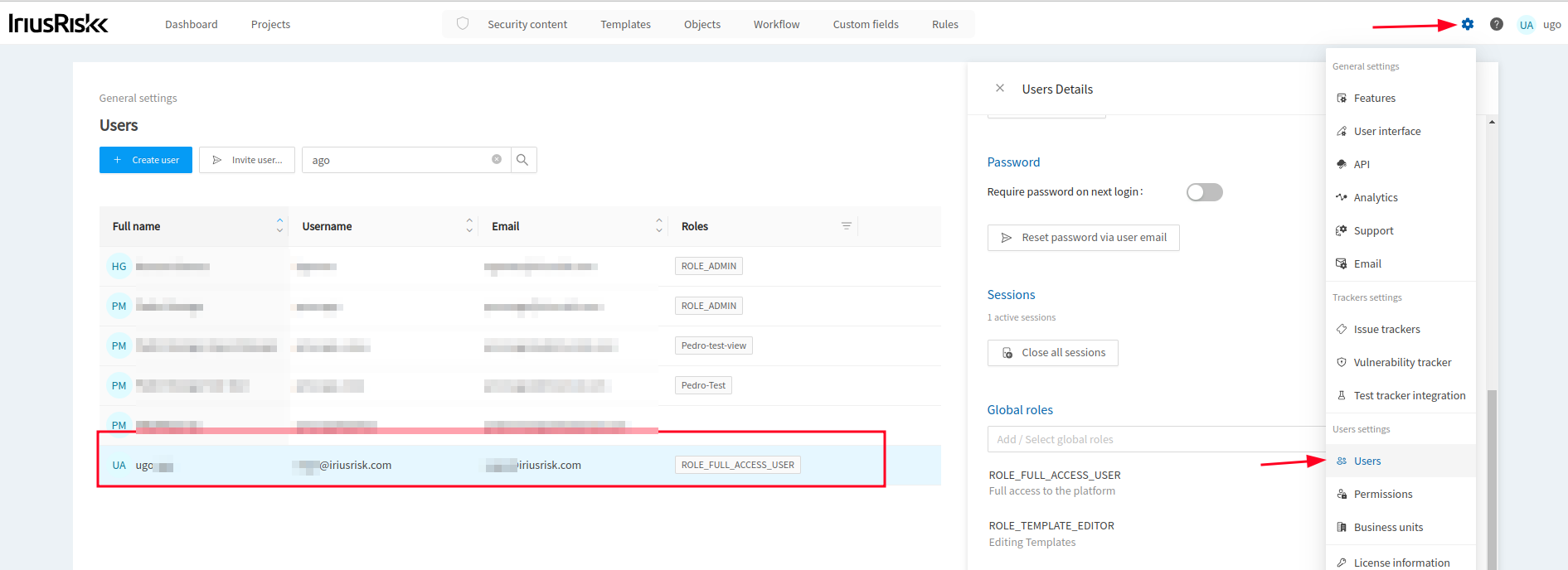The image size is (1568, 570).
Task: Select Analytics in settings menu
Action: 1401,197
